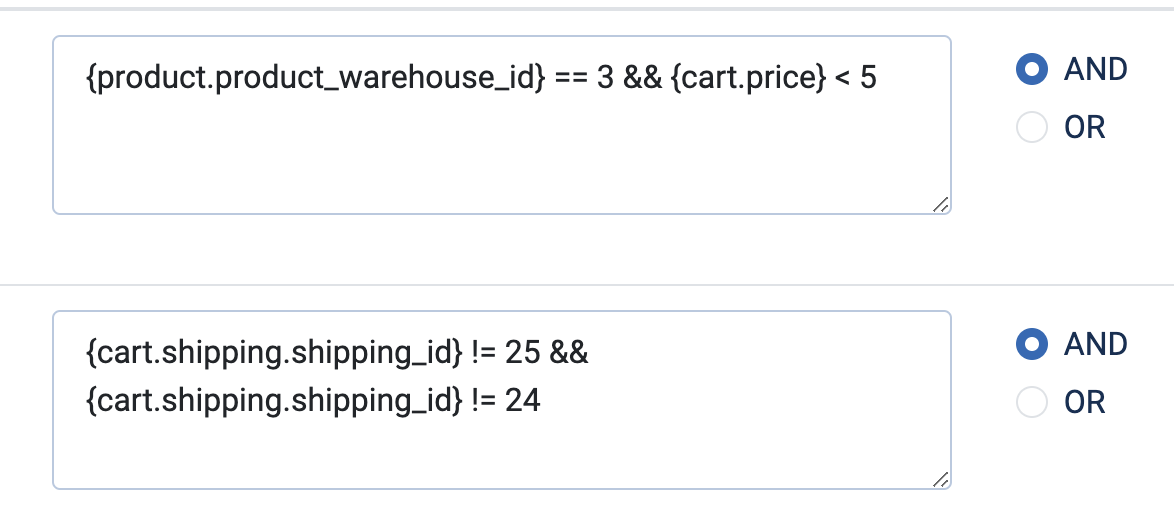Focus the product warehouse condition text area
This screenshot has width=1174, height=522.
[x=501, y=150]
